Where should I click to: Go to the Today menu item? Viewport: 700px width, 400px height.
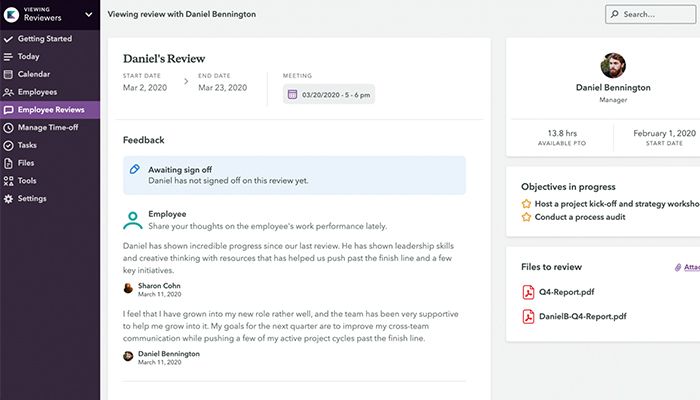tap(29, 56)
